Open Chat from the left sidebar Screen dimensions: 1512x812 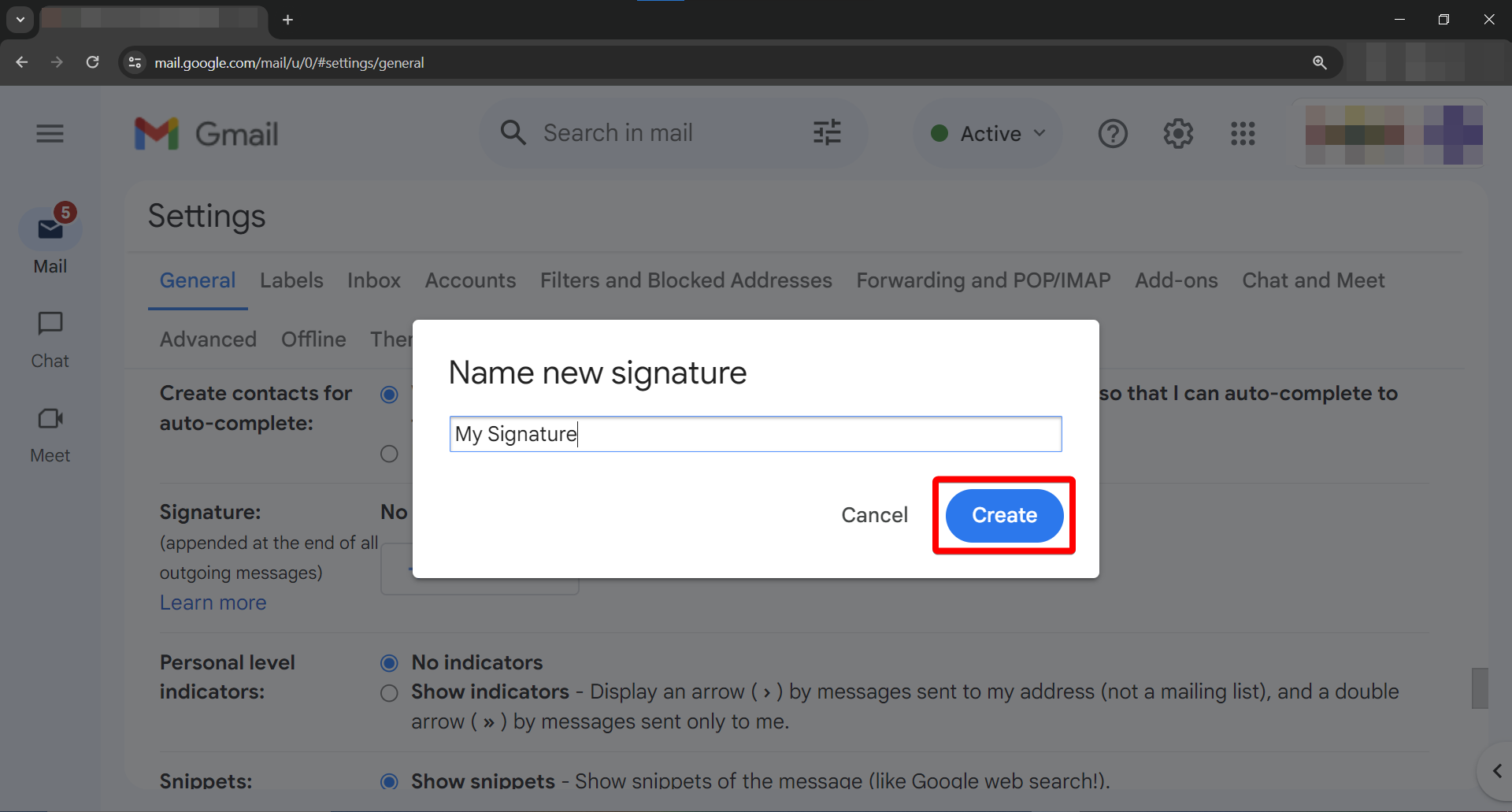coord(50,339)
